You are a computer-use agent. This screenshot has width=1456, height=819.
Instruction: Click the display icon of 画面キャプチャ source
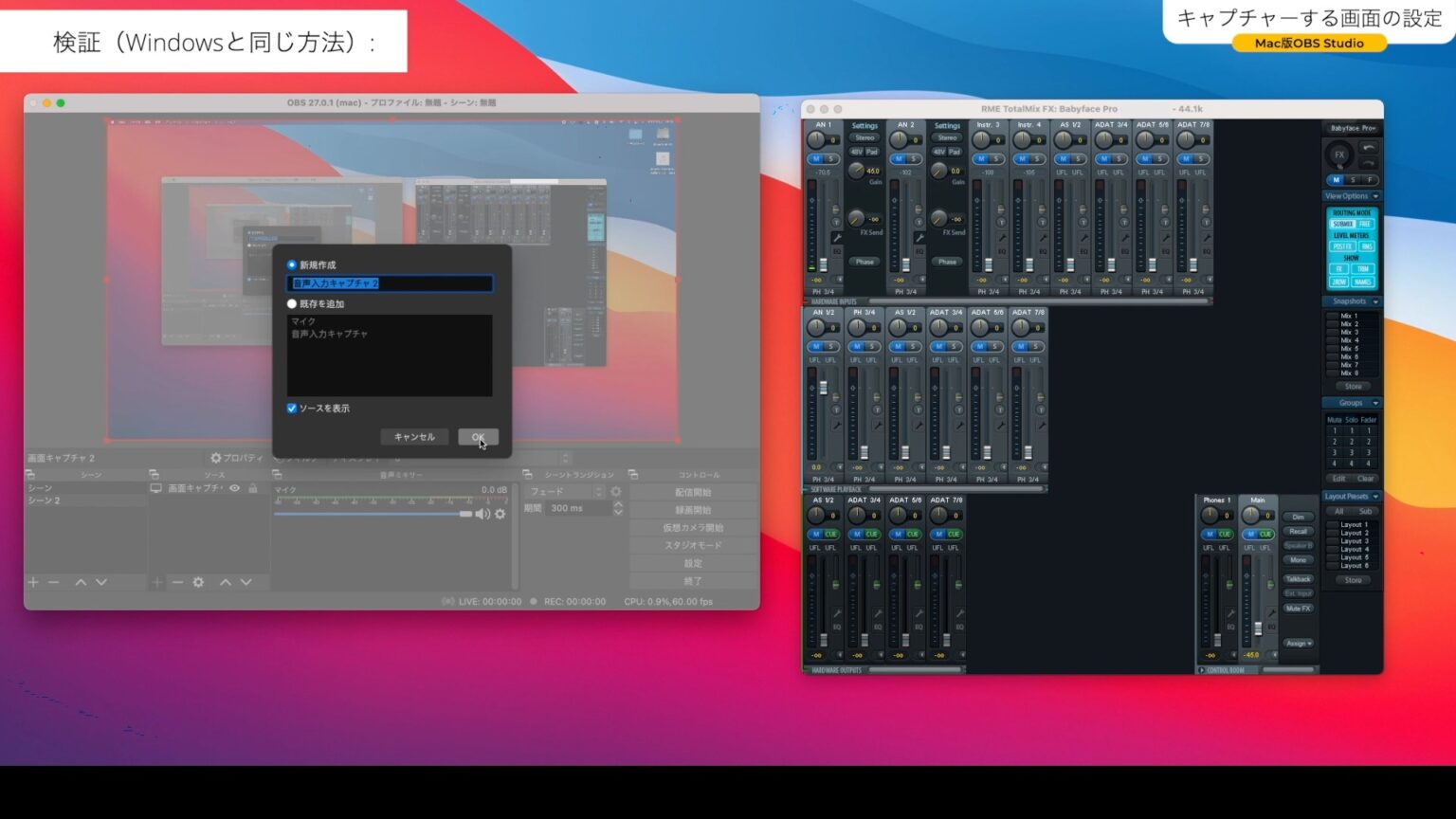tap(156, 488)
